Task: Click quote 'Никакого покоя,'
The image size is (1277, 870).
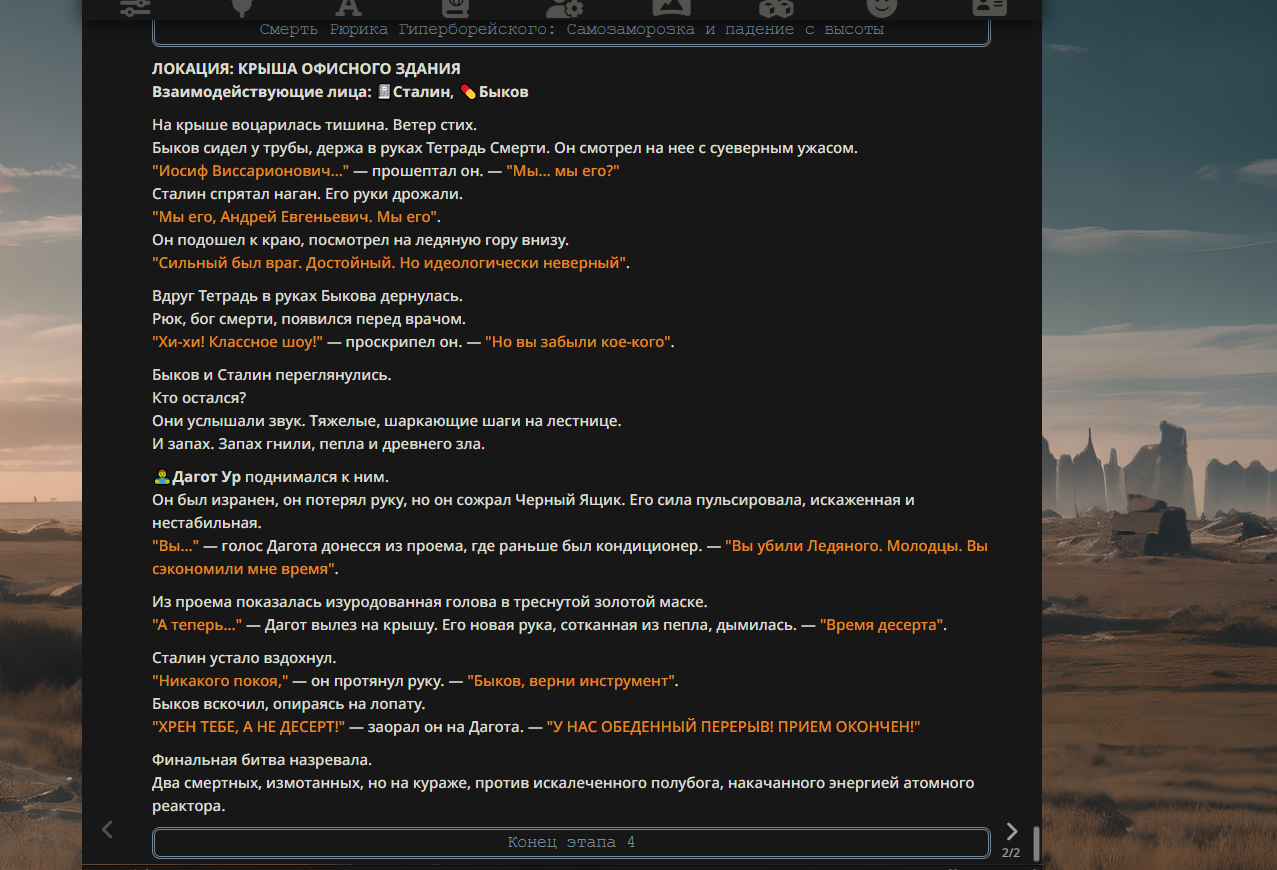Action: coord(220,681)
